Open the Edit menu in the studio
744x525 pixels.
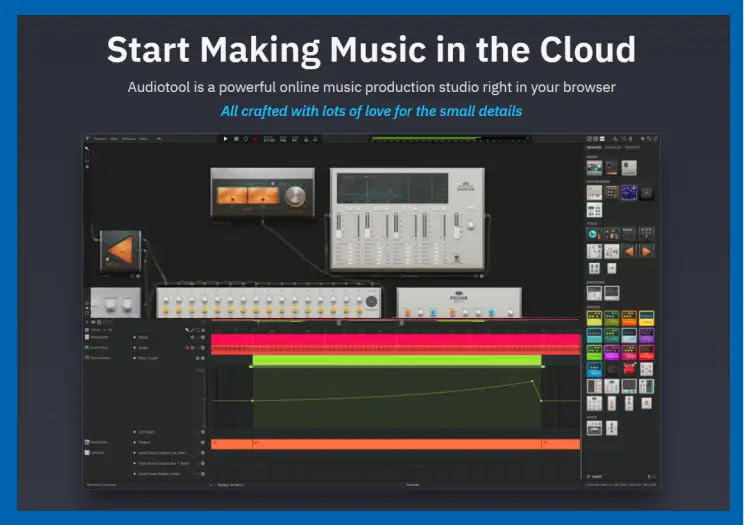tap(114, 139)
